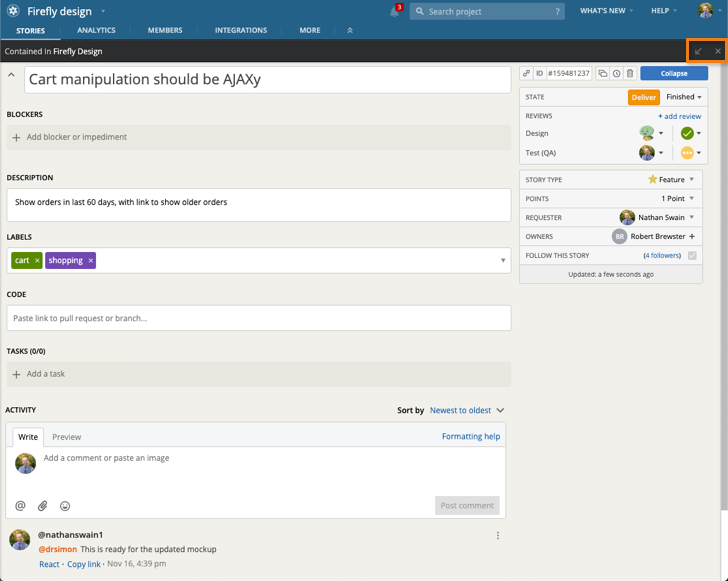
Task: Expand the Story Type Feature dropdown
Action: (x=691, y=180)
